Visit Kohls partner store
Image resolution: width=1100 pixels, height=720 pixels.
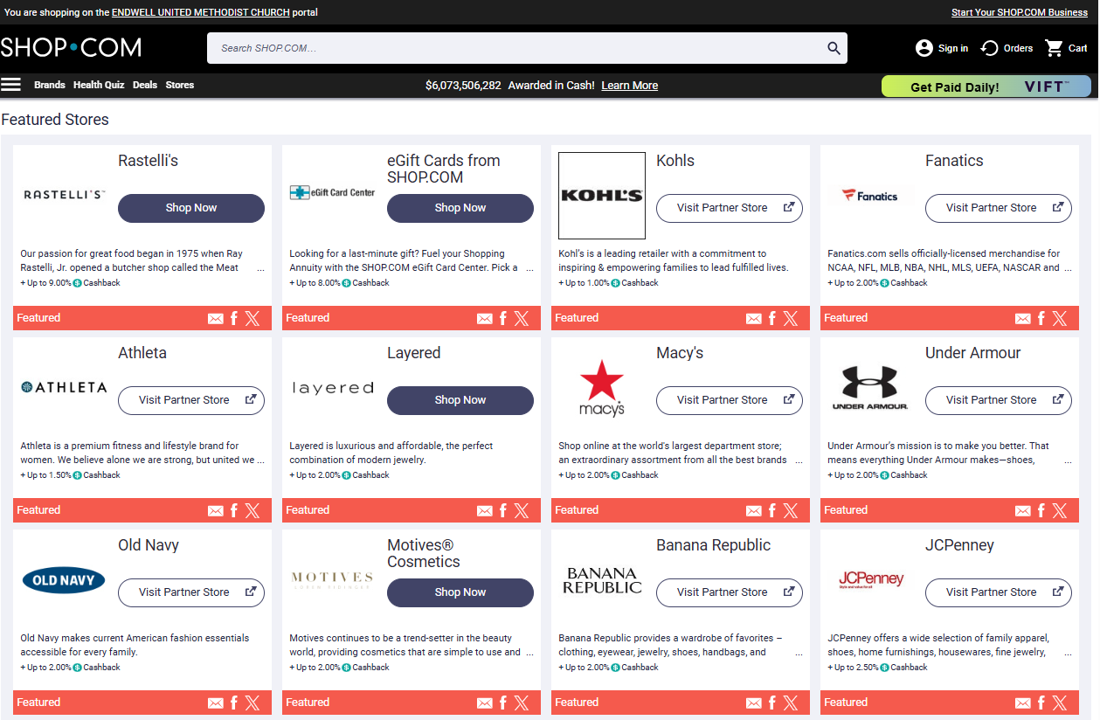[729, 208]
